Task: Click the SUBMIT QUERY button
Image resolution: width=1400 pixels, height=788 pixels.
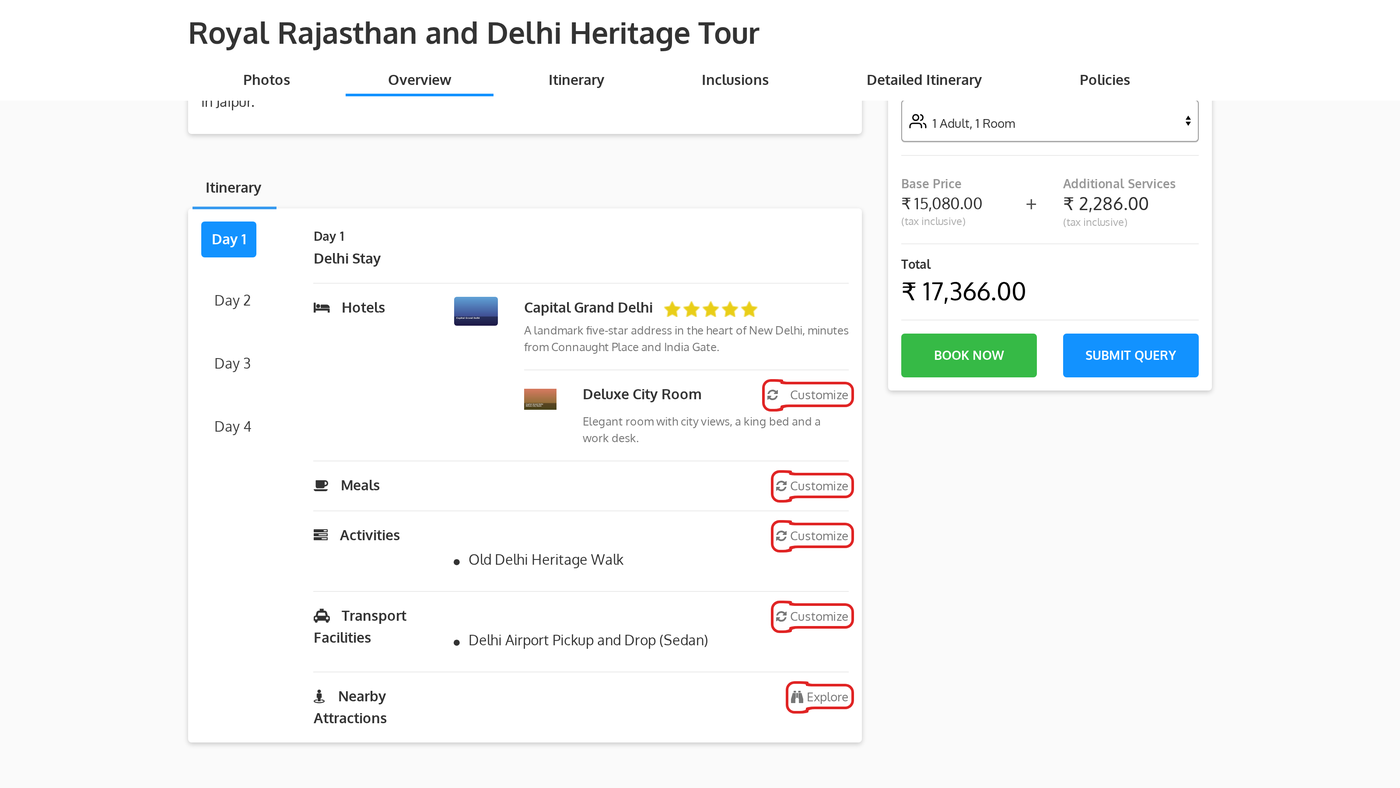Action: 1131,355
